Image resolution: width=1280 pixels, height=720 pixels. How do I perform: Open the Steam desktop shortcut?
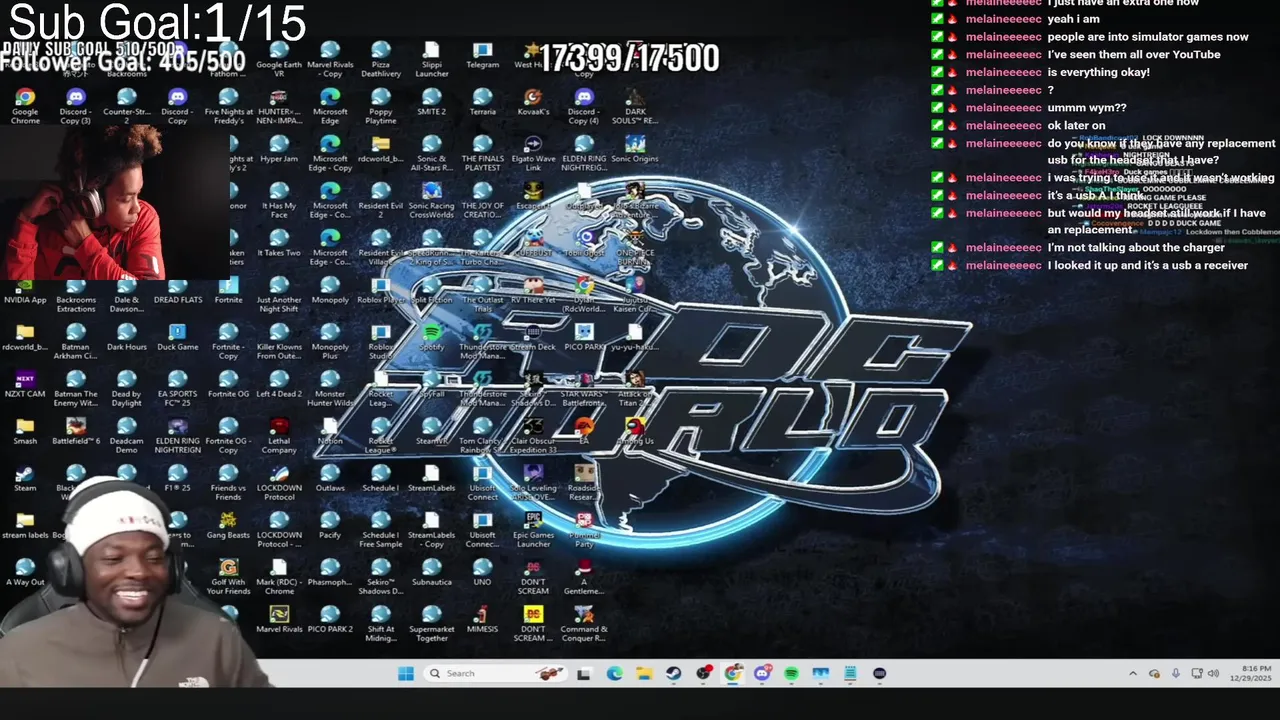(x=25, y=478)
